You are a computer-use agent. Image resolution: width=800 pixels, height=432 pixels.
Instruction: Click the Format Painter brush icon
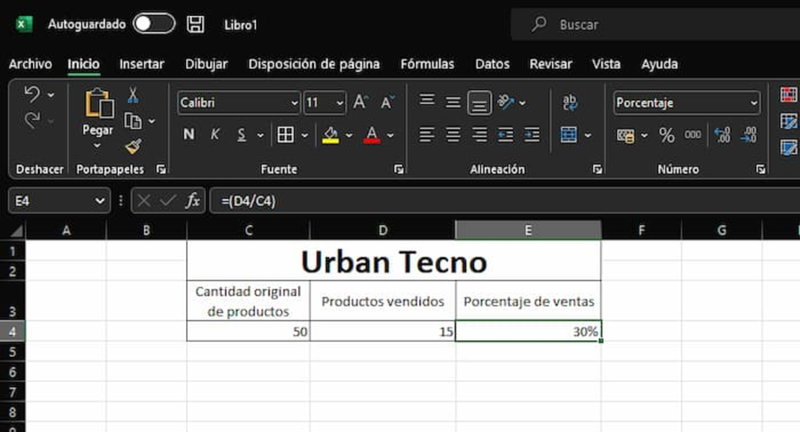click(133, 147)
